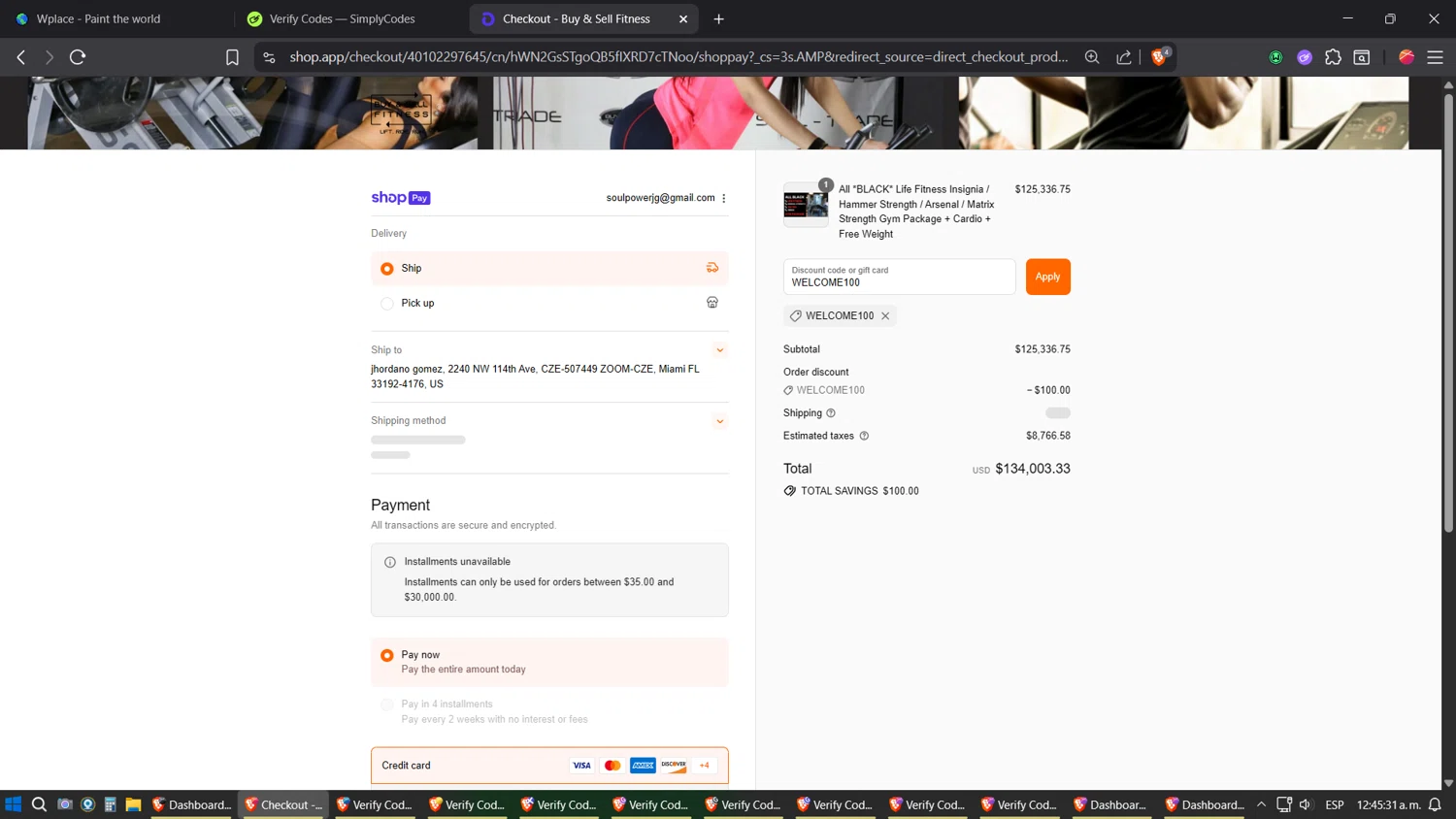Go back to the previous page
This screenshot has width=1456, height=819.
pos(21,57)
